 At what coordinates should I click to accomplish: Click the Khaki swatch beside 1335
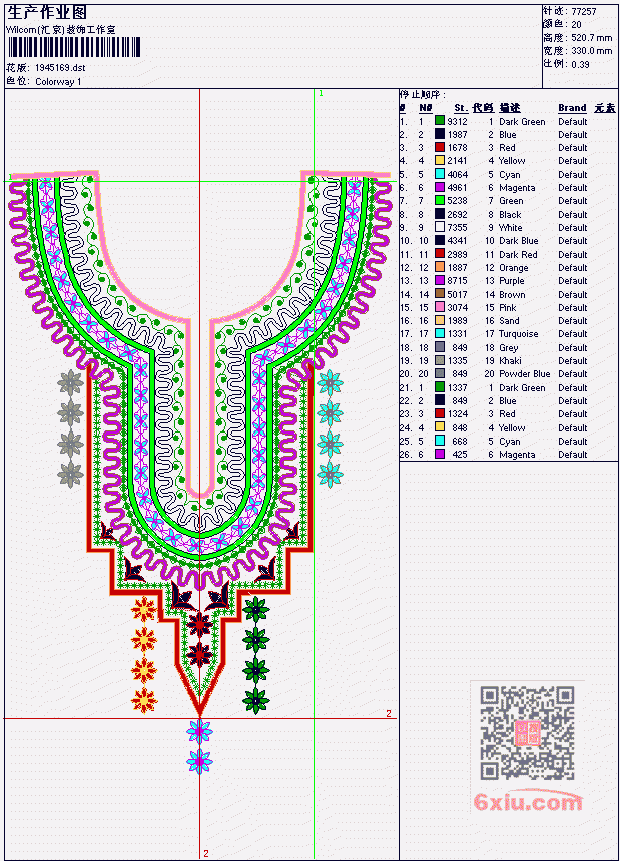pos(440,360)
